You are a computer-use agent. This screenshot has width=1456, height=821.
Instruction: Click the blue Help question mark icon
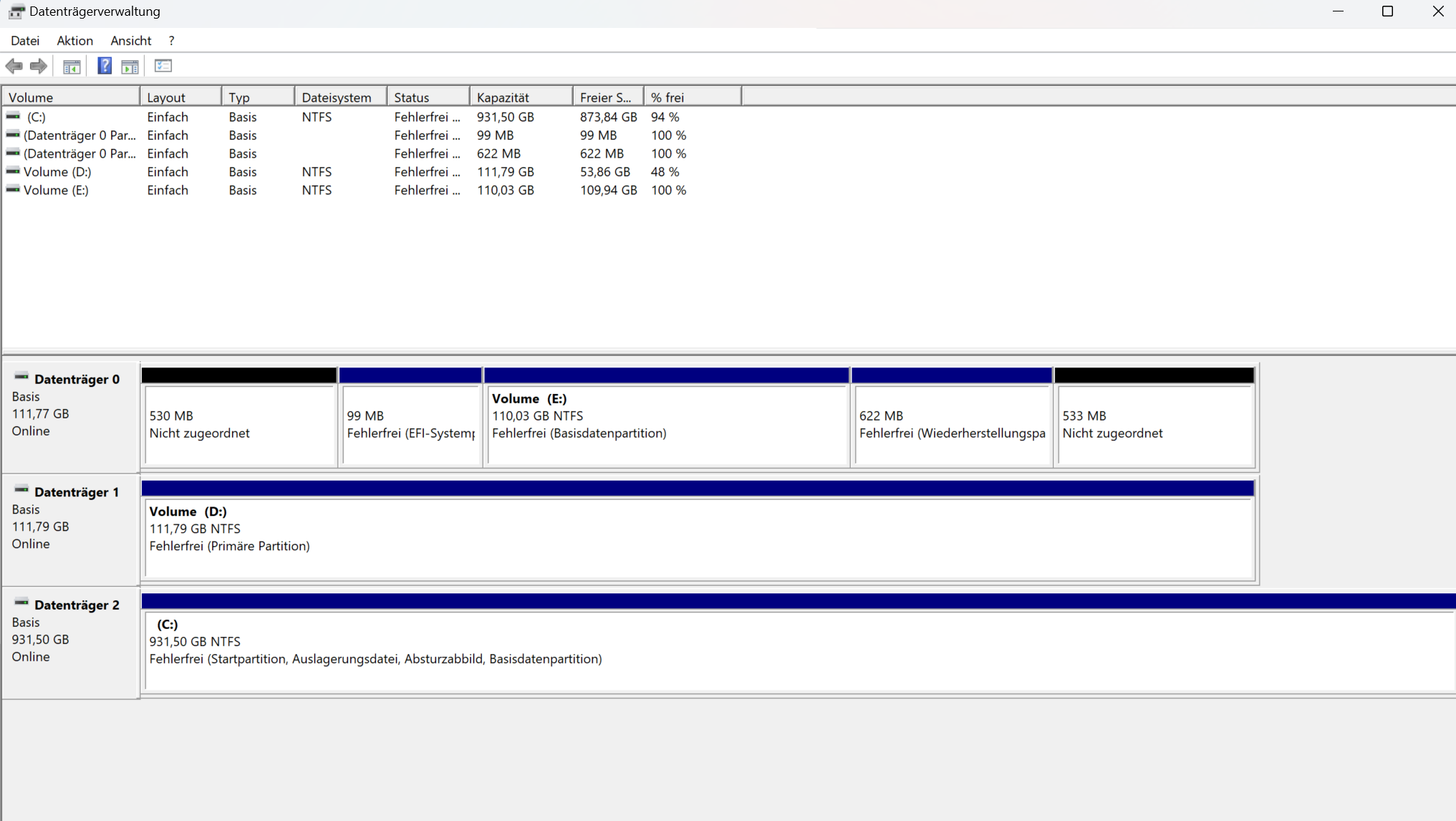point(105,66)
